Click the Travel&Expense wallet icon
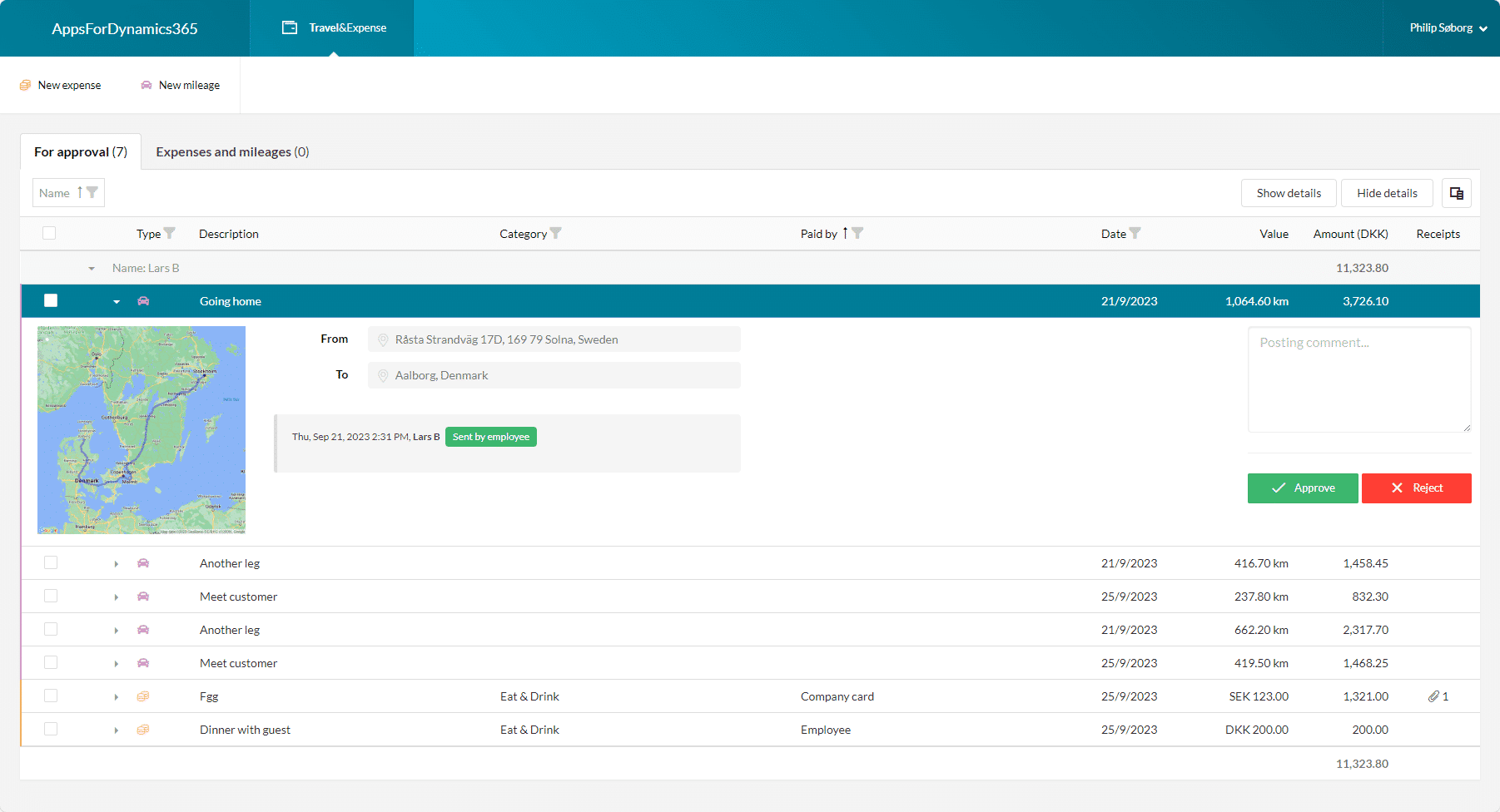 coord(290,27)
